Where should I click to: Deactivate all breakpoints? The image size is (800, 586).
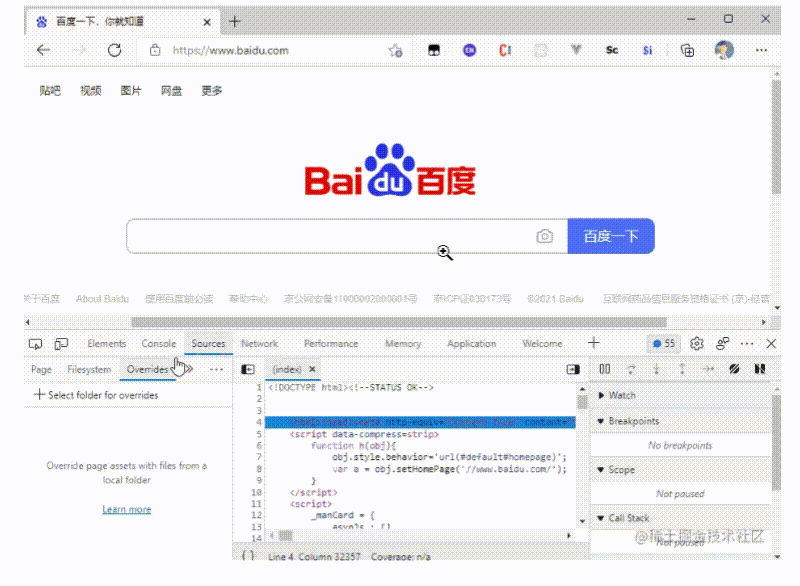(x=734, y=369)
